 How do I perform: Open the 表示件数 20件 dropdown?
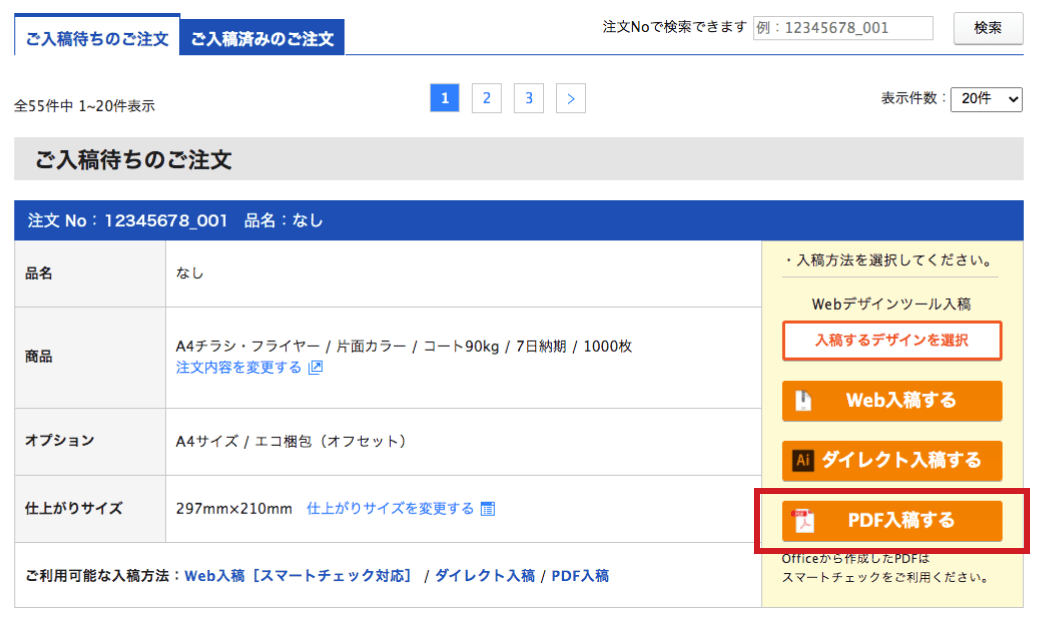pos(986,99)
